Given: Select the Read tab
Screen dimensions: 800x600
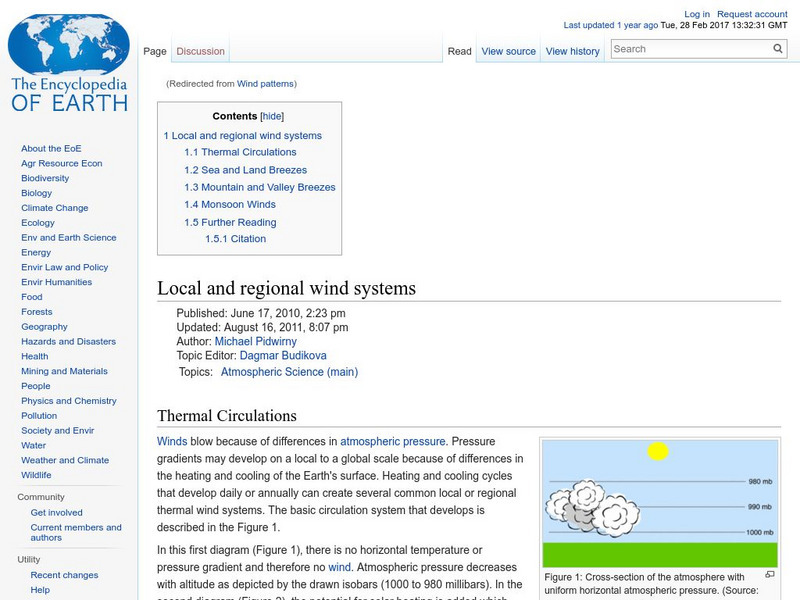Looking at the screenshot, I should (x=459, y=52).
